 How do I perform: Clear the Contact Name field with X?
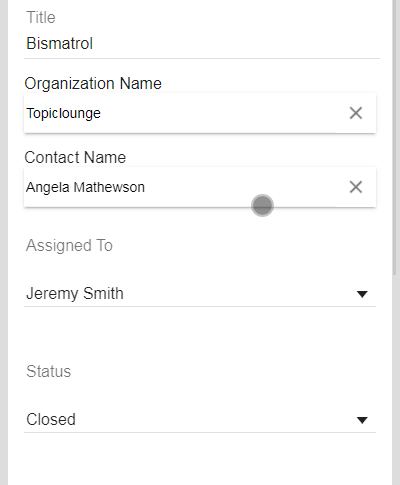[356, 187]
